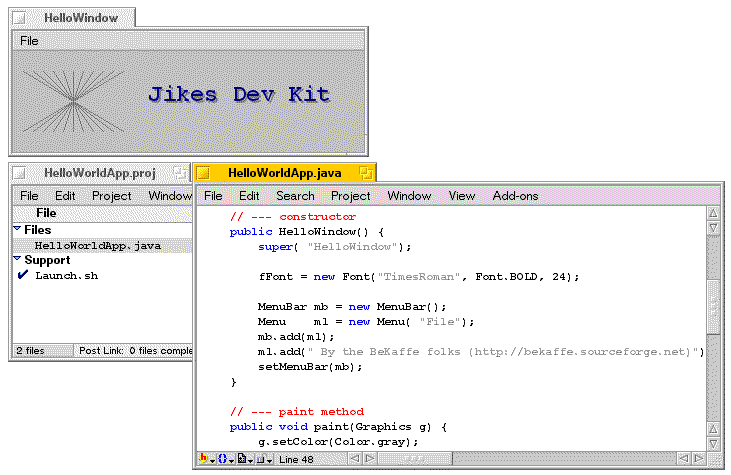Select HelloWorldApp.java in the project list
Image resolution: width=731 pixels, height=475 pixels.
click(x=97, y=245)
